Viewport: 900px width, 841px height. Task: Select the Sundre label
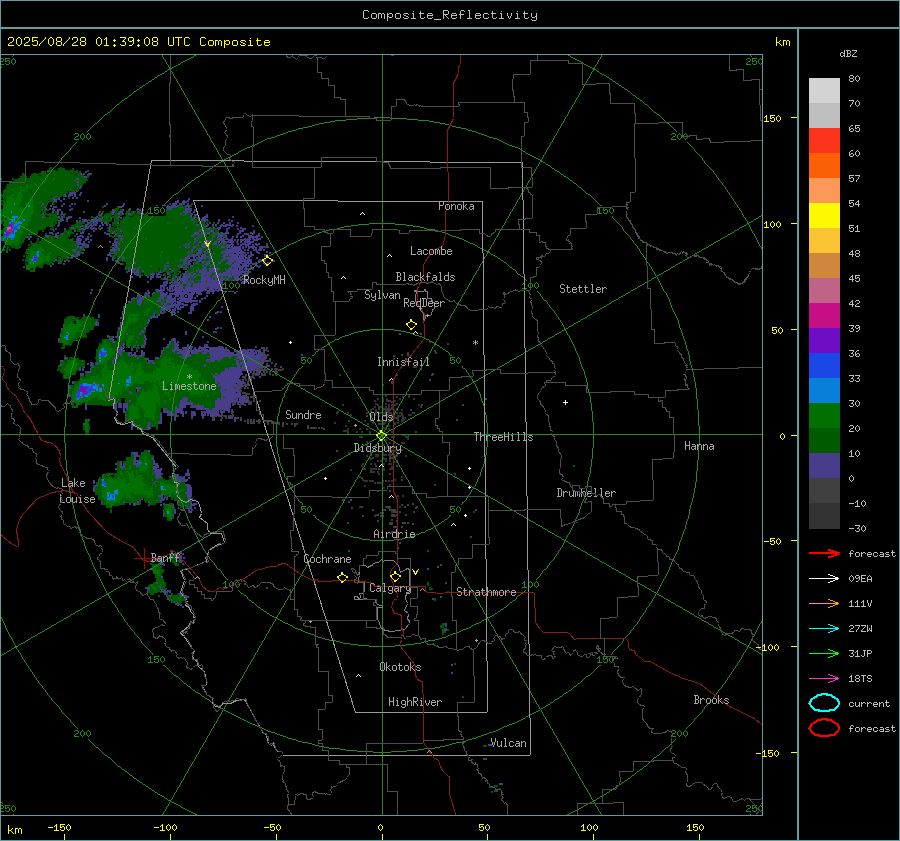(x=303, y=414)
